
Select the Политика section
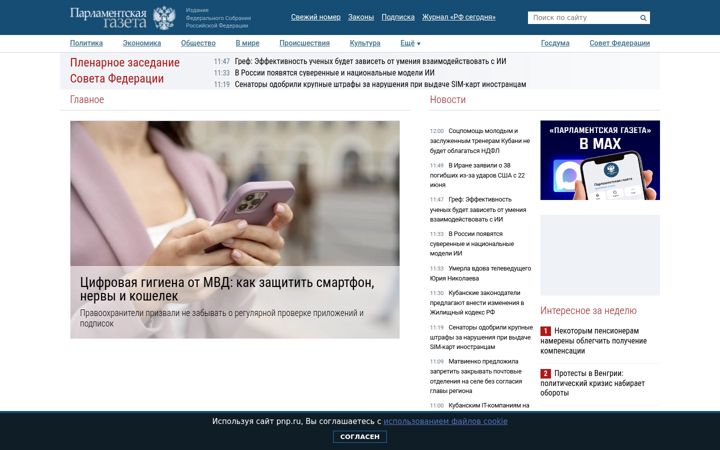(86, 43)
